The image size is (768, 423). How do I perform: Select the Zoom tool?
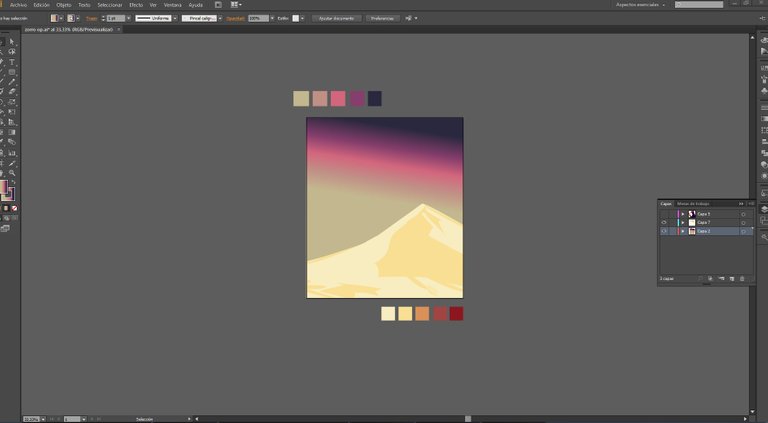[12, 173]
